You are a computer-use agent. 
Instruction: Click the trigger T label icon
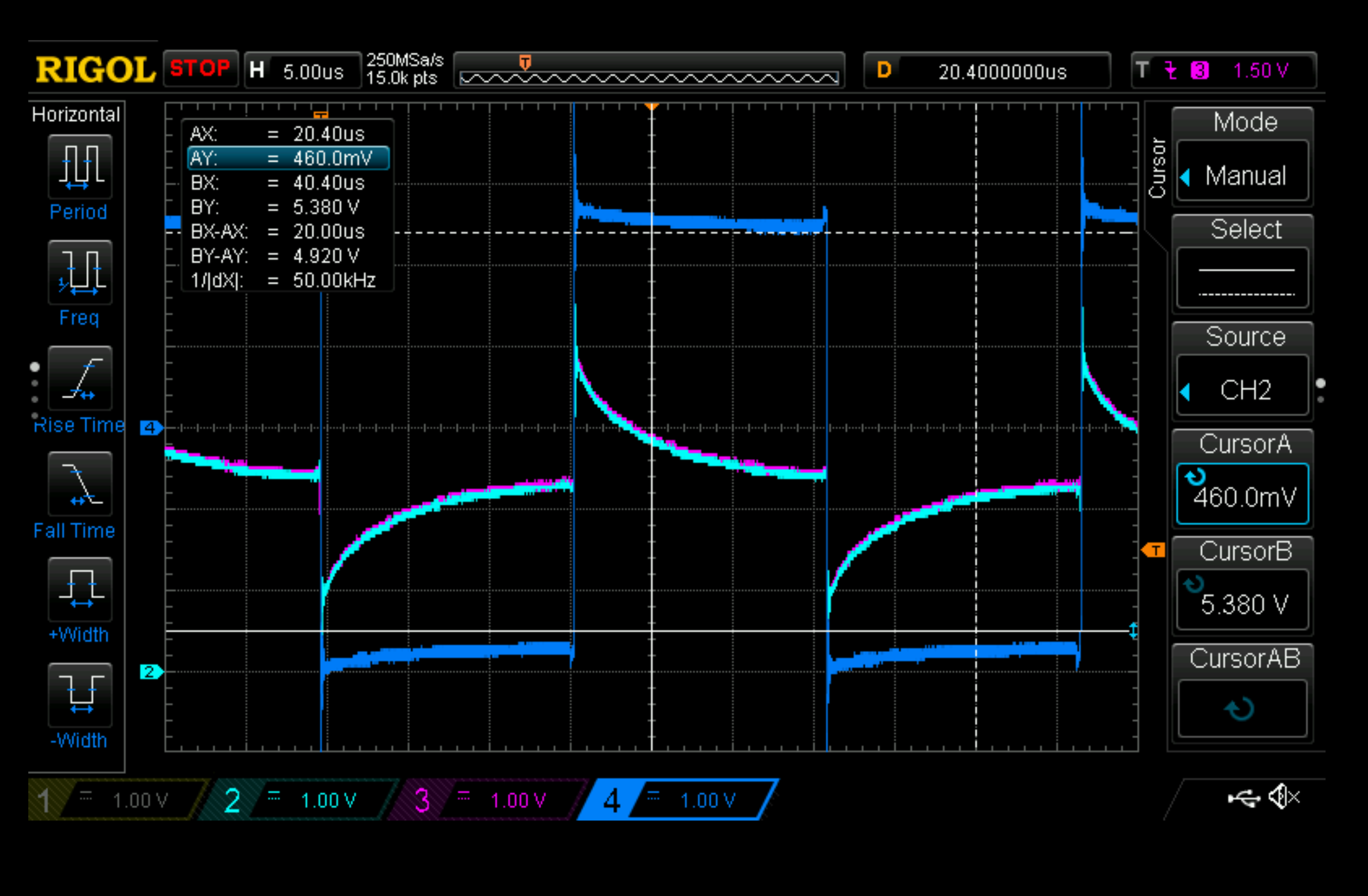(1143, 70)
